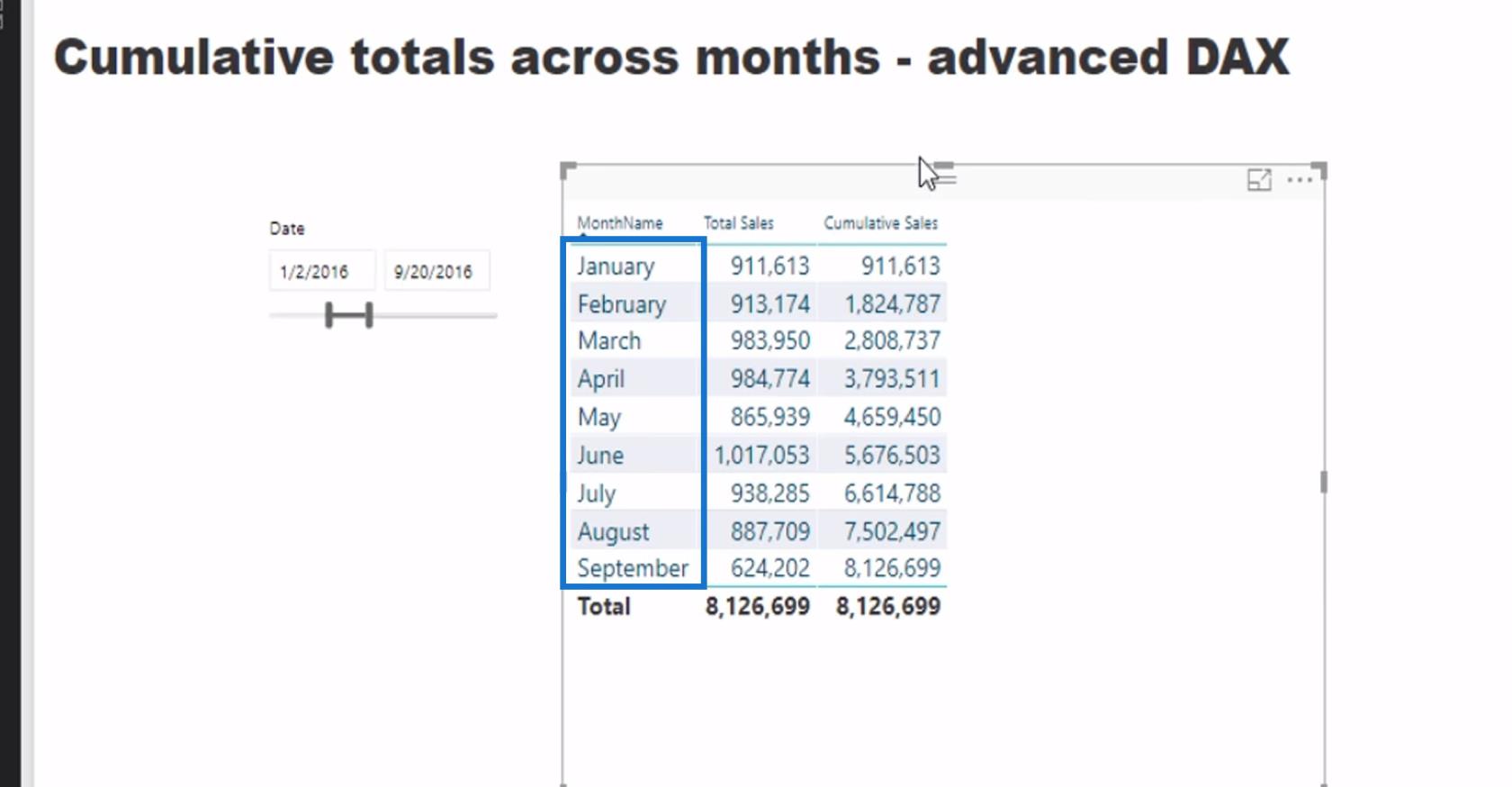Viewport: 1512px width, 787px height.
Task: Click the Total row label
Action: [x=604, y=606]
